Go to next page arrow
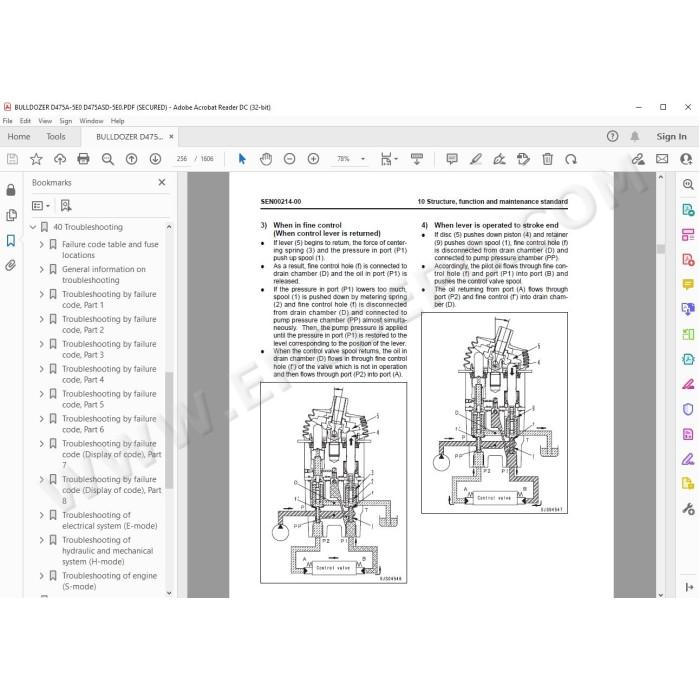Screen dimensions: 700x700 click(155, 159)
